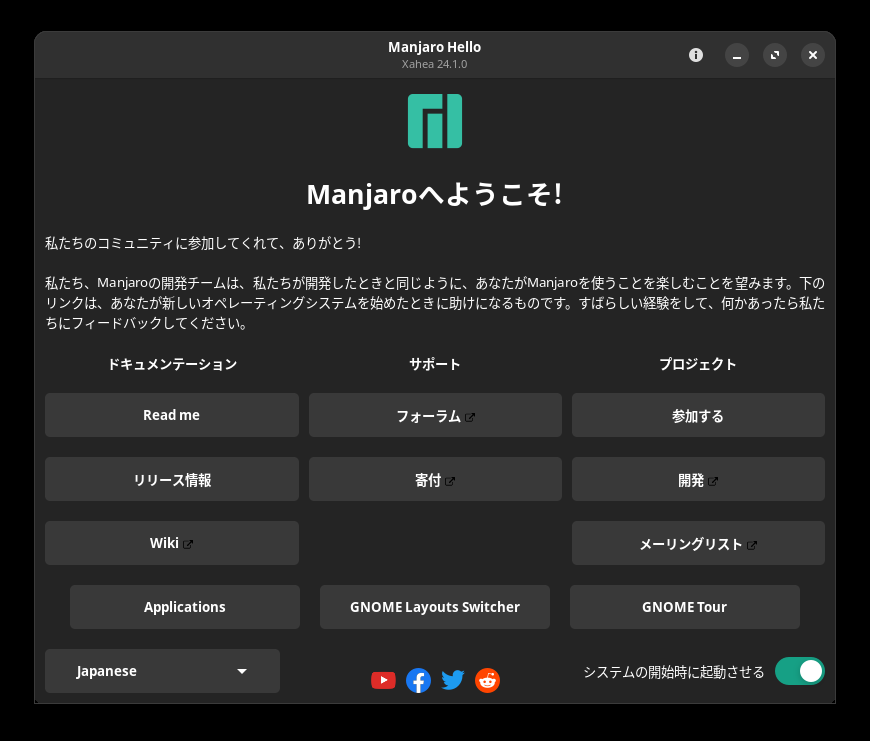Open the 開発 development link button
The width and height of the screenshot is (870, 741).
click(x=699, y=479)
